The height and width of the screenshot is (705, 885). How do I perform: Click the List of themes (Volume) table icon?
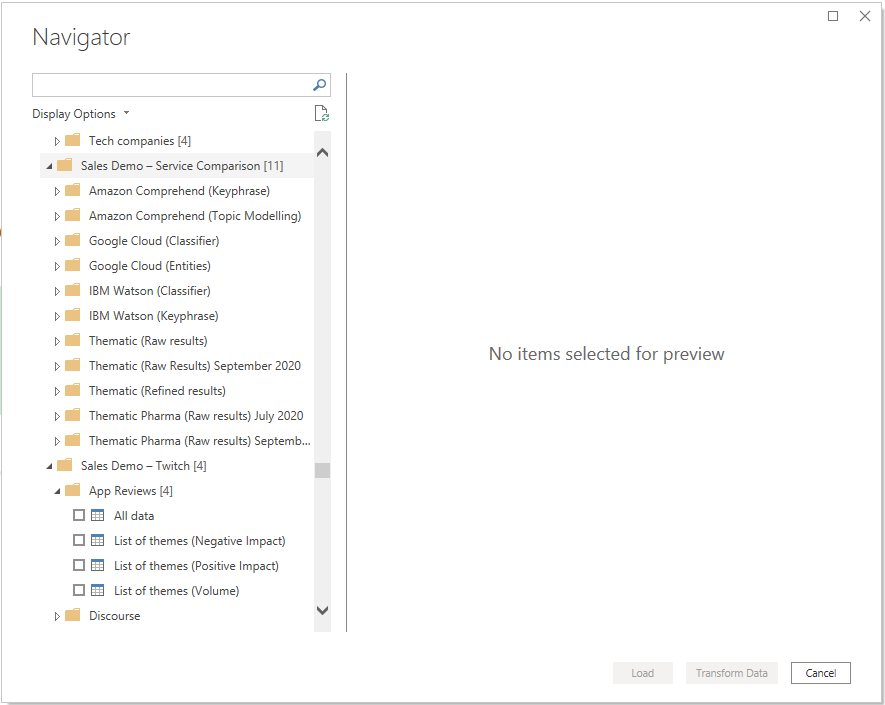tap(98, 590)
